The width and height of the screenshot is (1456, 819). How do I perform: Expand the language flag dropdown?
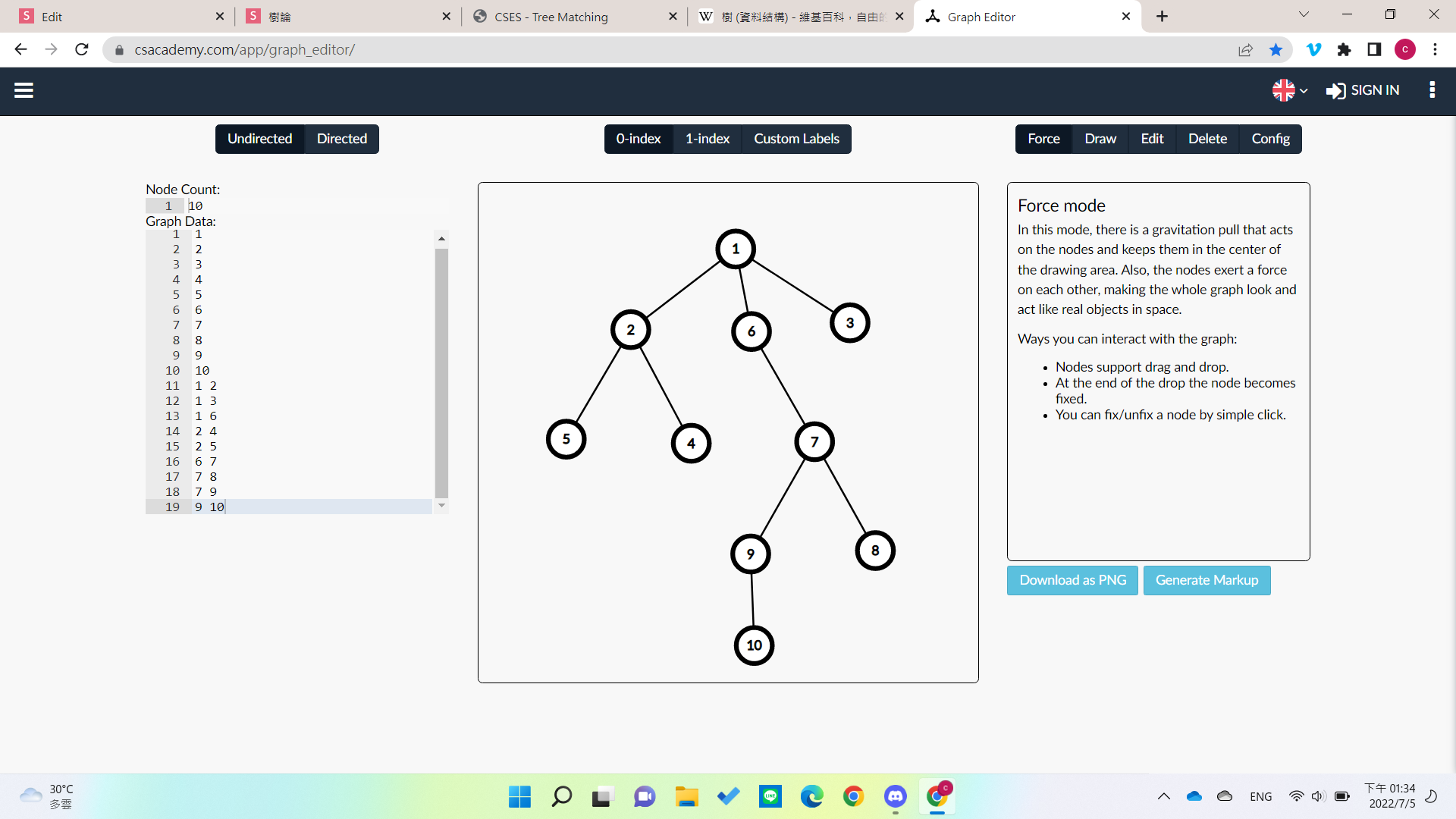click(x=1290, y=90)
